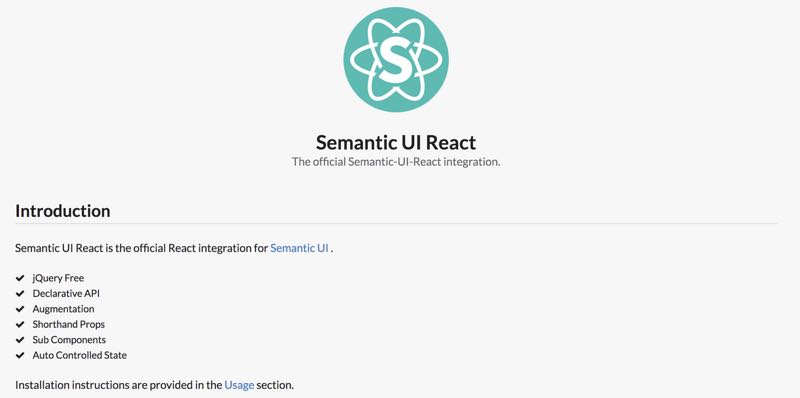Click the Installation instructions sentence
This screenshot has width=800, height=398.
coord(155,385)
